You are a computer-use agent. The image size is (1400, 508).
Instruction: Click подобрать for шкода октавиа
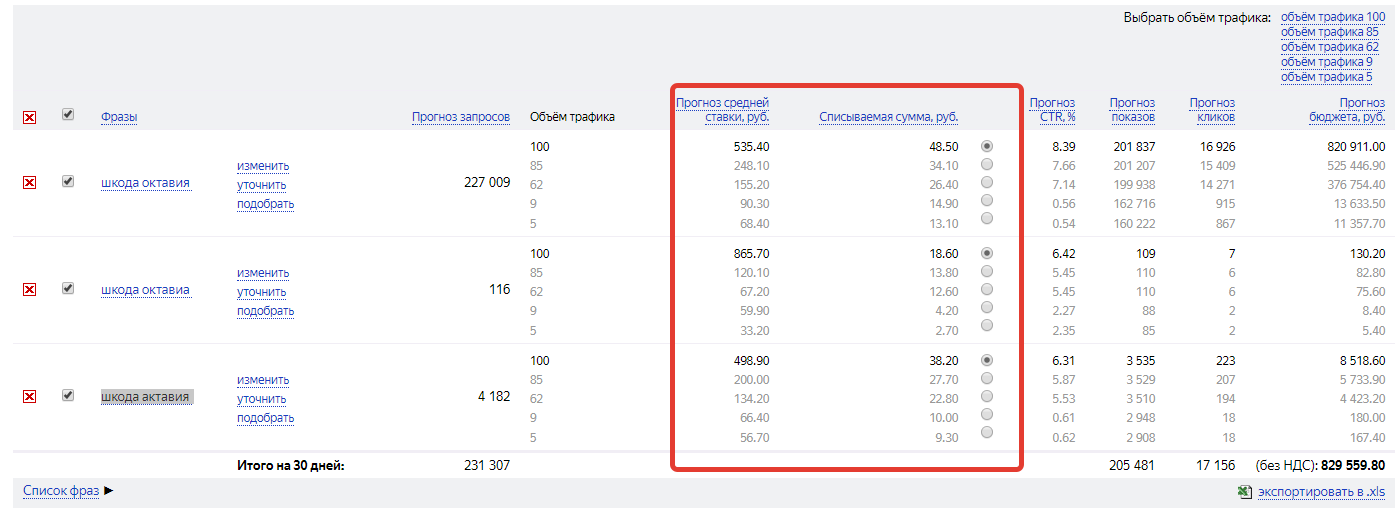tap(265, 310)
